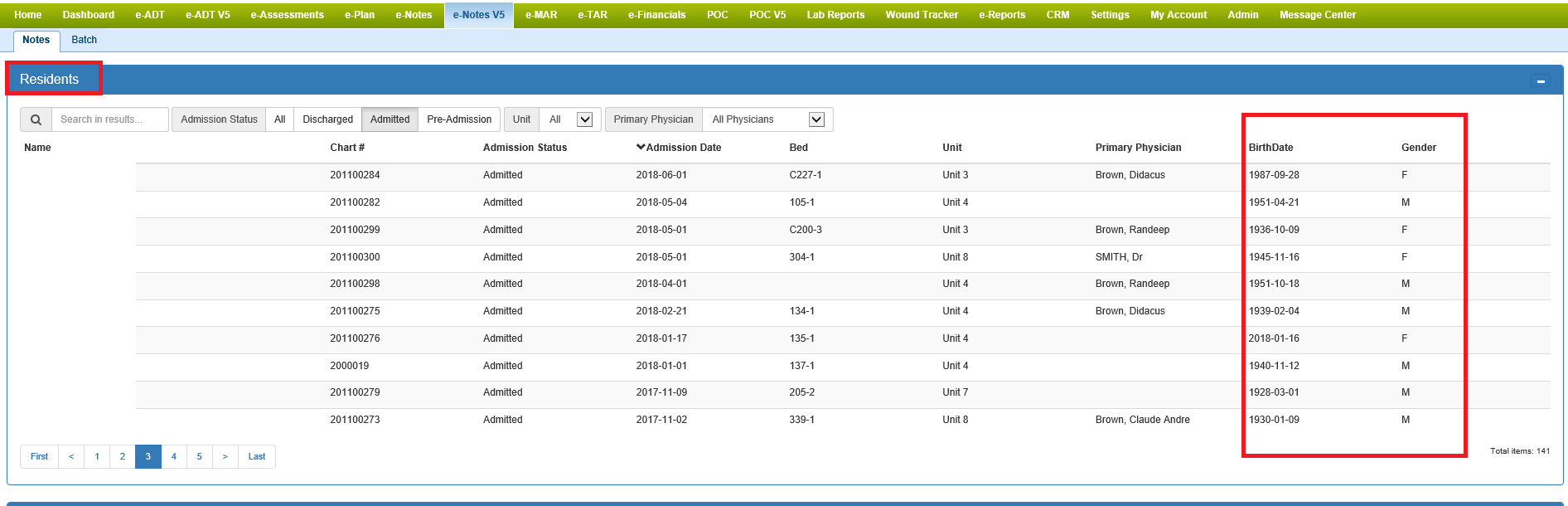Collapse the Residents panel with minus icon

1541,81
